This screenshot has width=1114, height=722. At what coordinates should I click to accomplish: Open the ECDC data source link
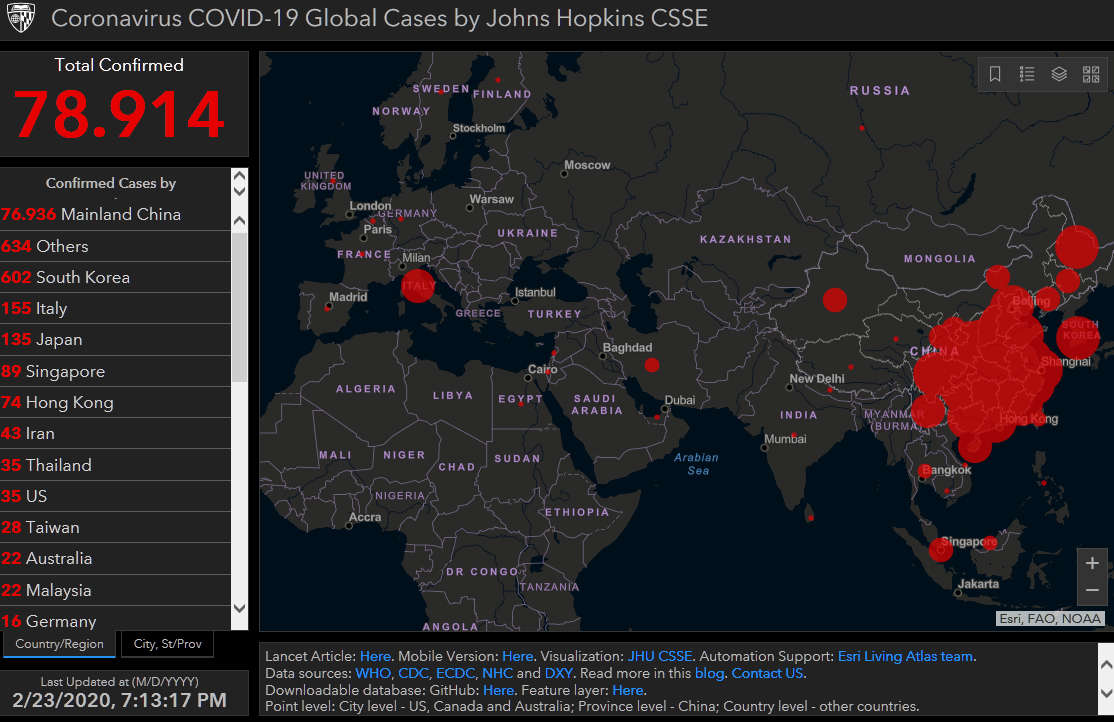pos(455,674)
